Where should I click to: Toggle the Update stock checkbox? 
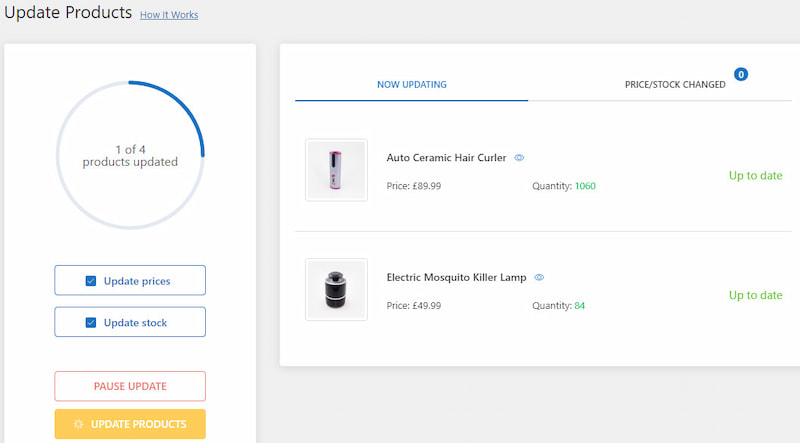(x=91, y=323)
